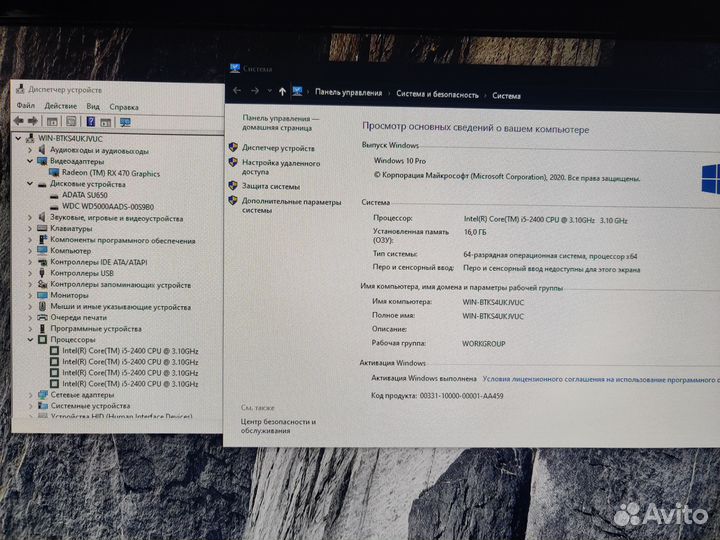
Task: Click the product code 00331-10000-00001-AA459
Action: [461, 396]
